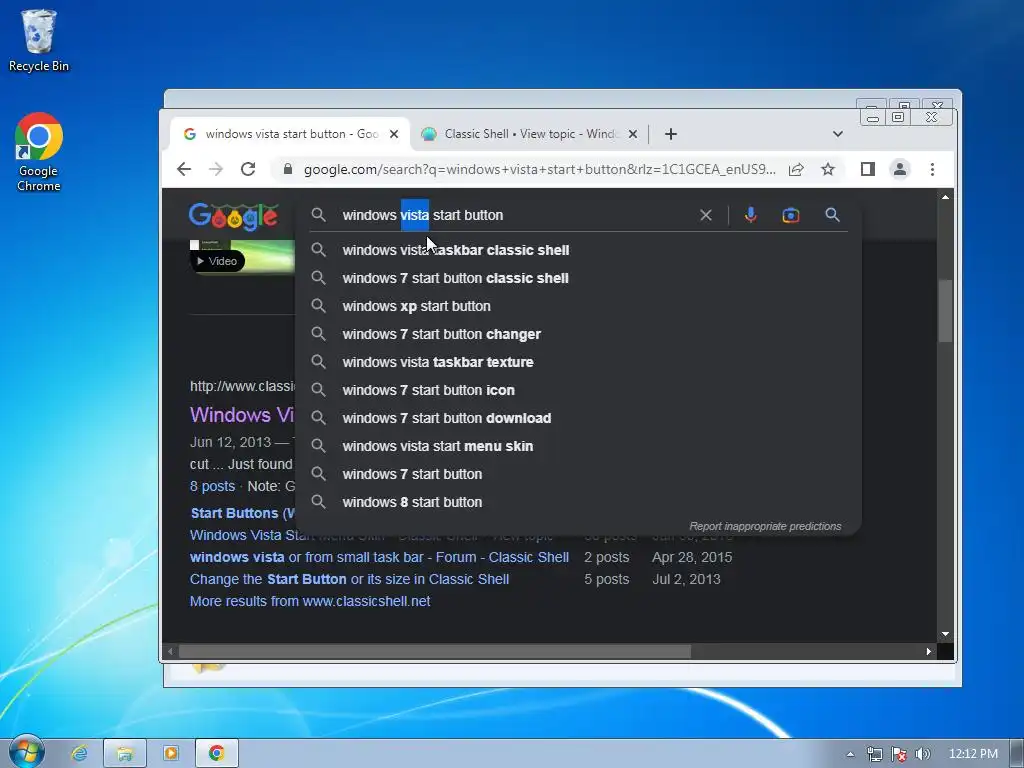Search by image with camera icon
This screenshot has height=768, width=1024.
pyautogui.click(x=791, y=215)
